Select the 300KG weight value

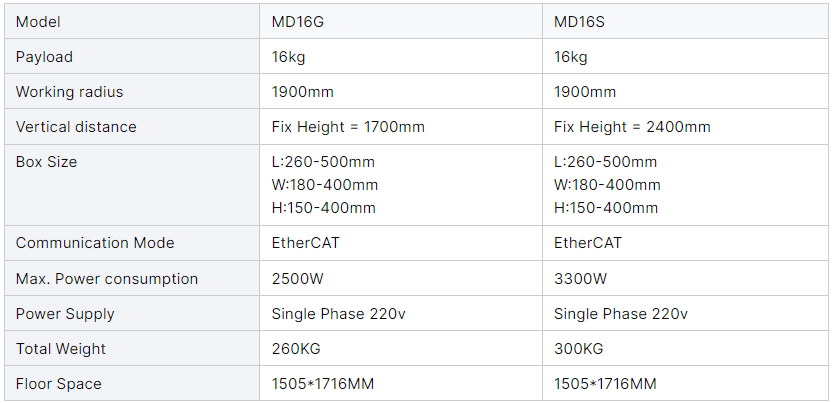[578, 349]
